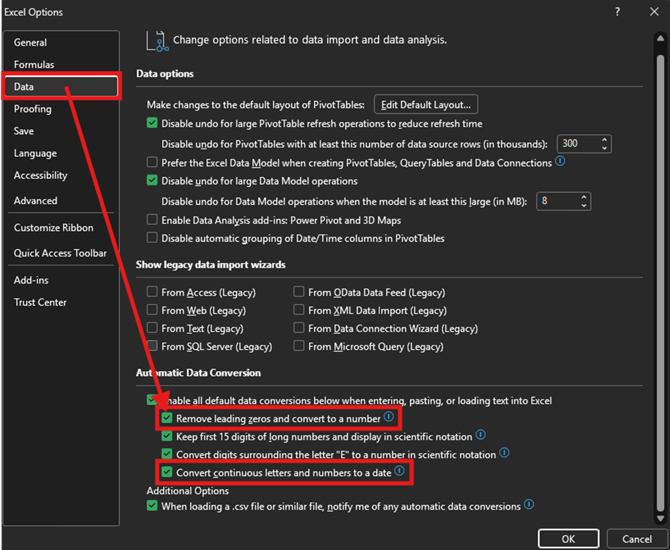Viewport: 670px width, 550px height.
Task: Increase the PivotTable data source rows spinner
Action: coord(603,139)
